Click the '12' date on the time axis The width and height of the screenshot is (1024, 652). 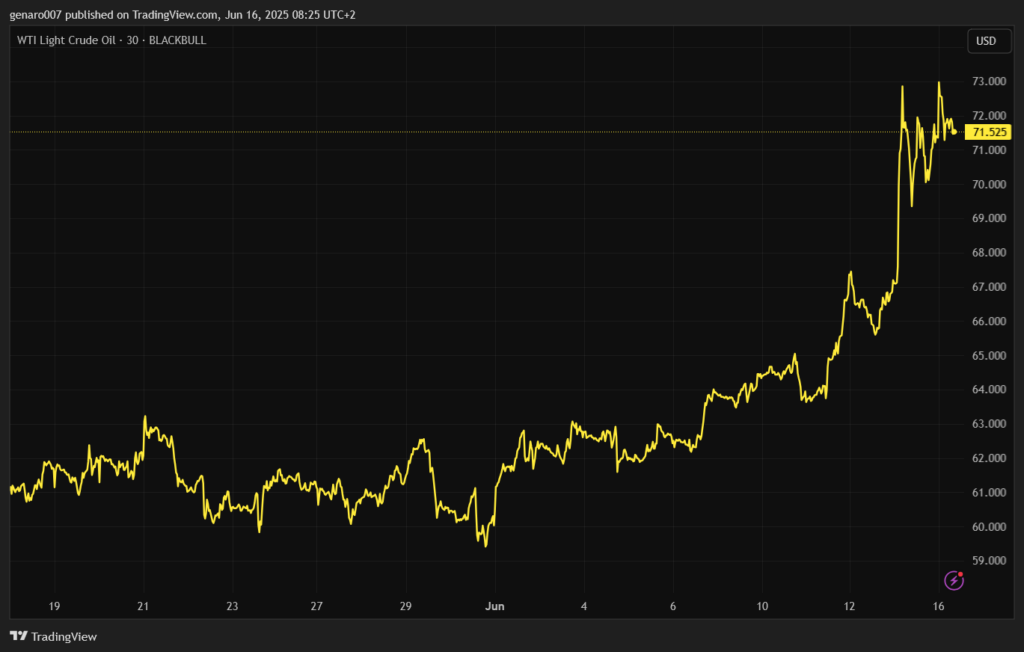pyautogui.click(x=850, y=606)
